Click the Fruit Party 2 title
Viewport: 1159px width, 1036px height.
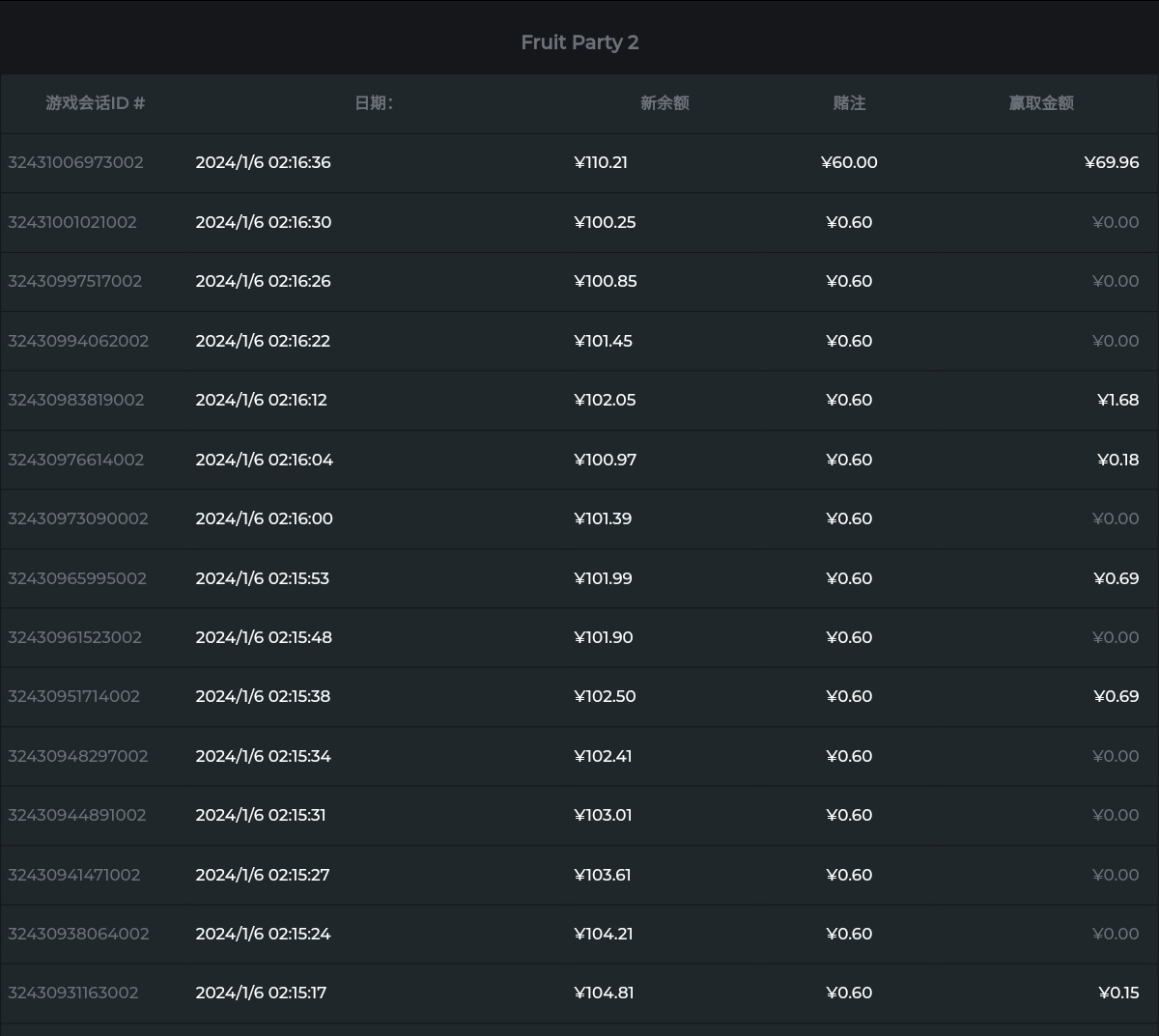click(x=579, y=42)
